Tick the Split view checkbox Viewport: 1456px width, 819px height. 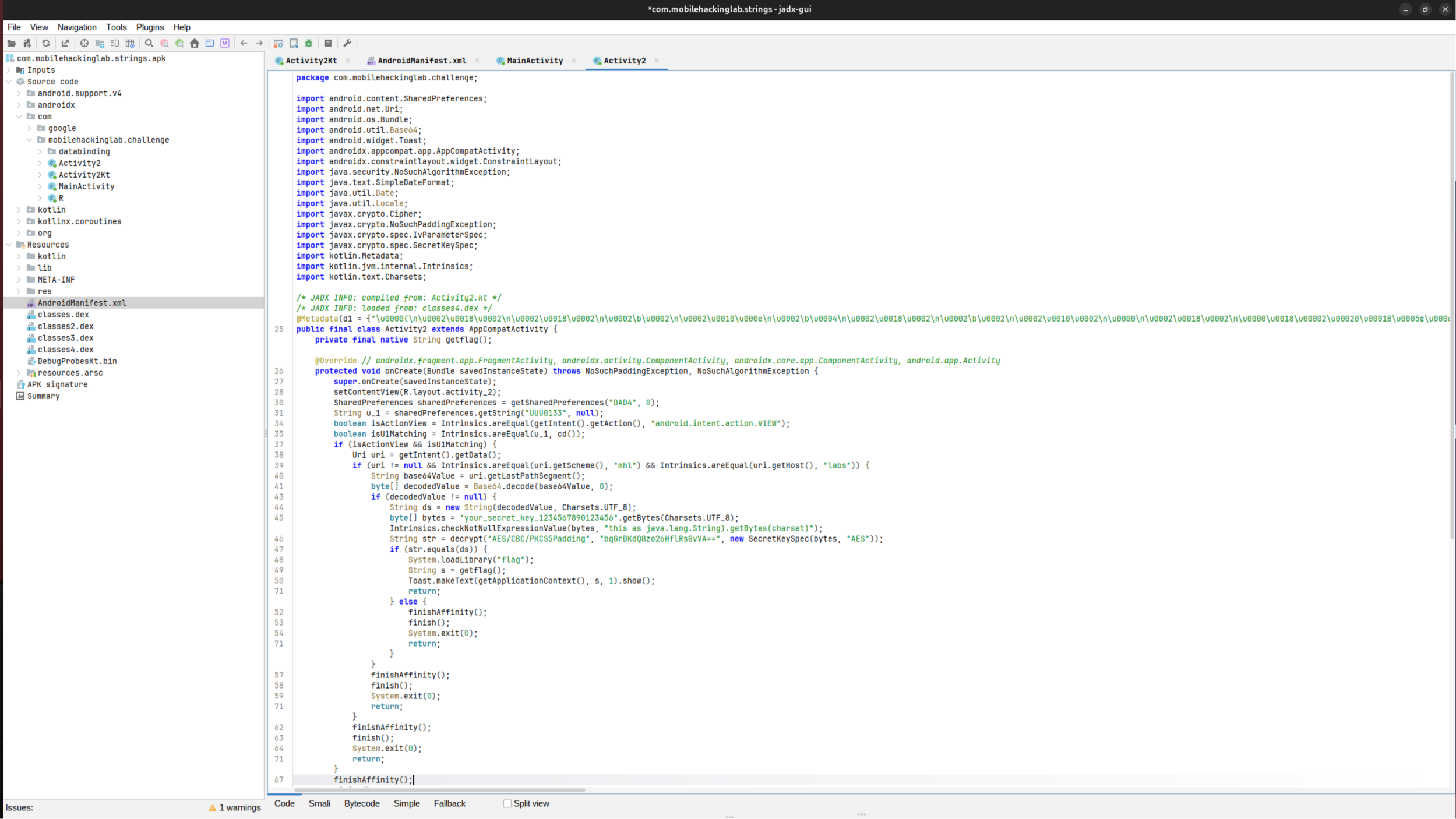(x=507, y=803)
